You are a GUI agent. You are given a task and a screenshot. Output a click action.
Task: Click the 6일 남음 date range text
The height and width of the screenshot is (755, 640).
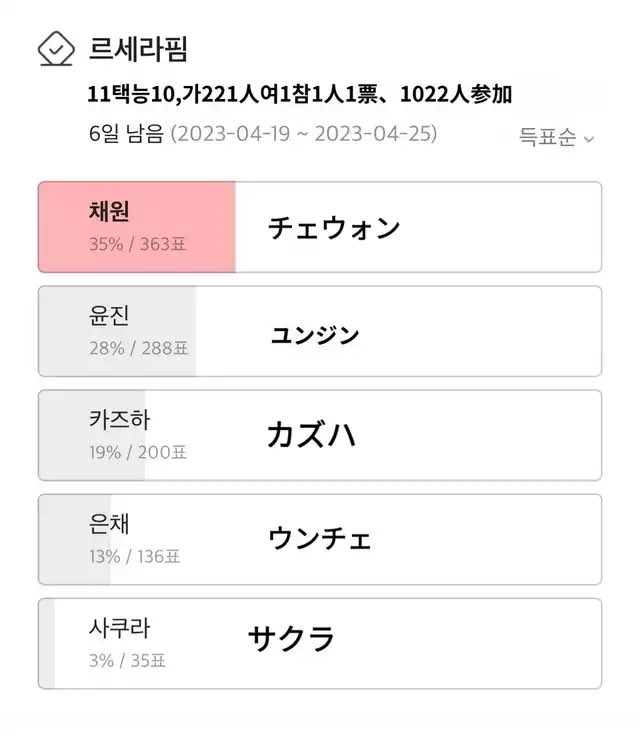tap(263, 133)
